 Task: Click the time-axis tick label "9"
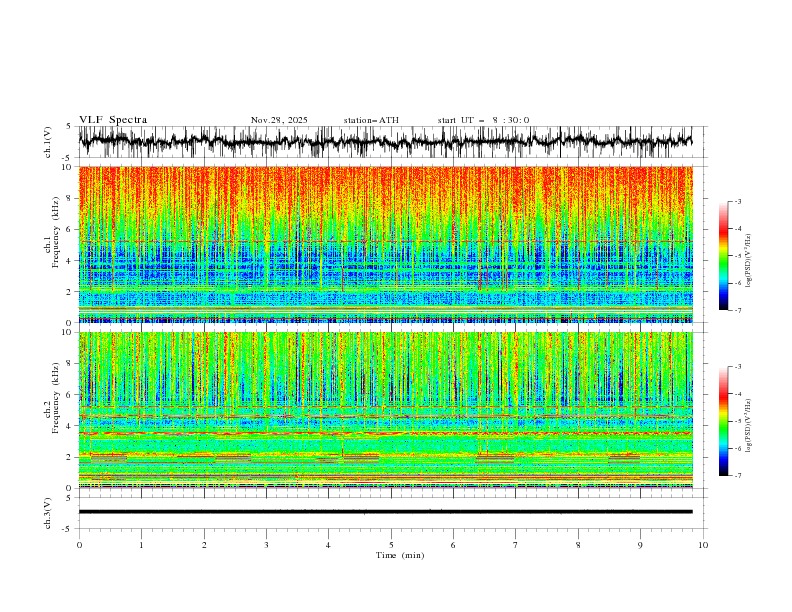pos(640,545)
